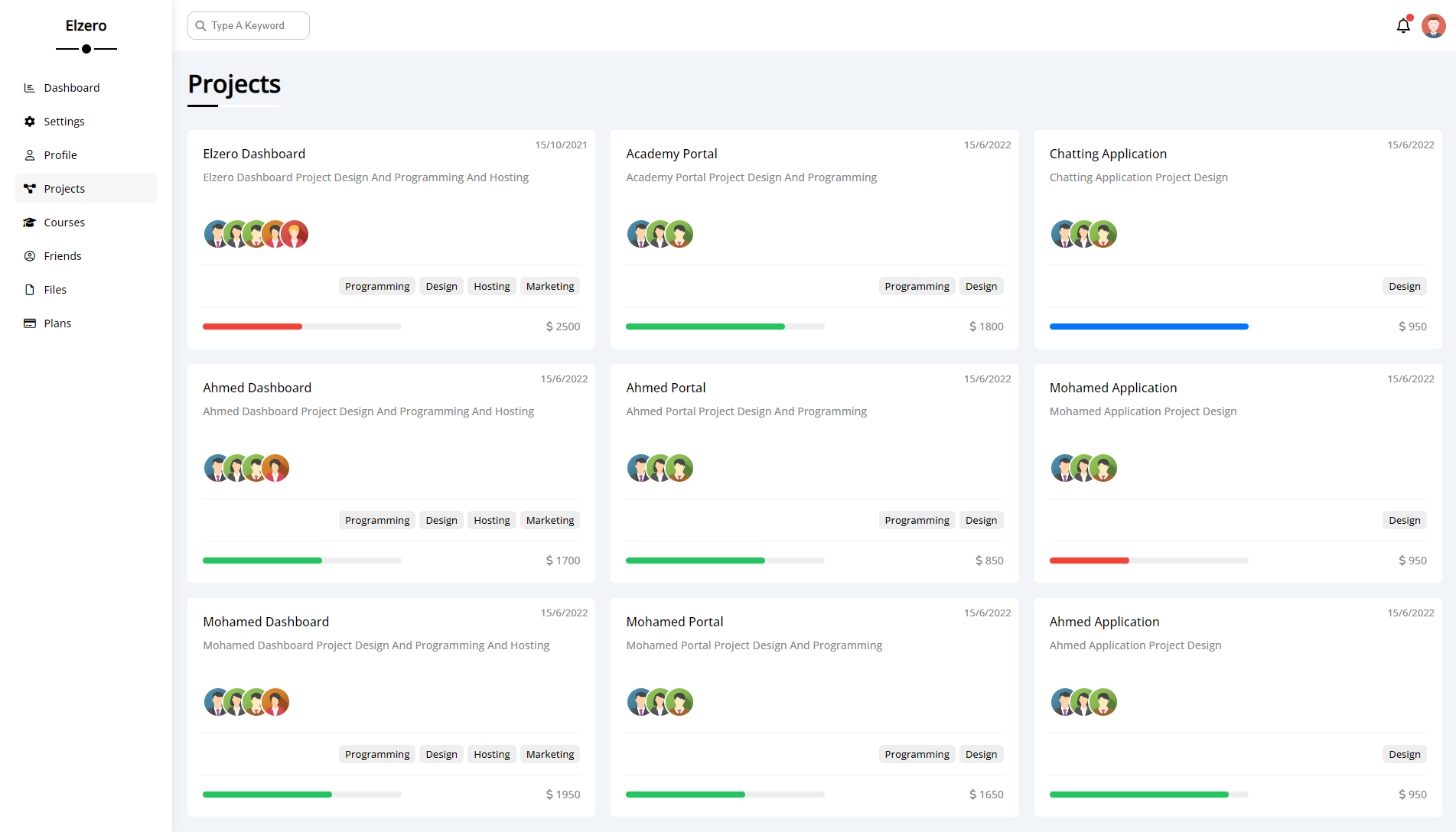Open Friends from the sidebar
This screenshot has width=1456, height=832.
(x=86, y=256)
